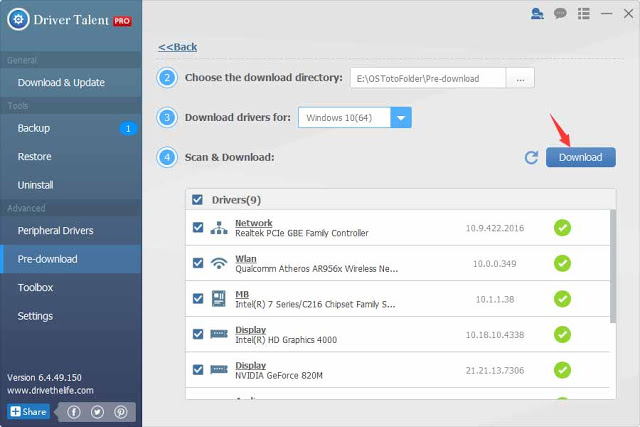640x427 pixels.
Task: Open the feedback chat bubble icon
Action: pos(560,14)
